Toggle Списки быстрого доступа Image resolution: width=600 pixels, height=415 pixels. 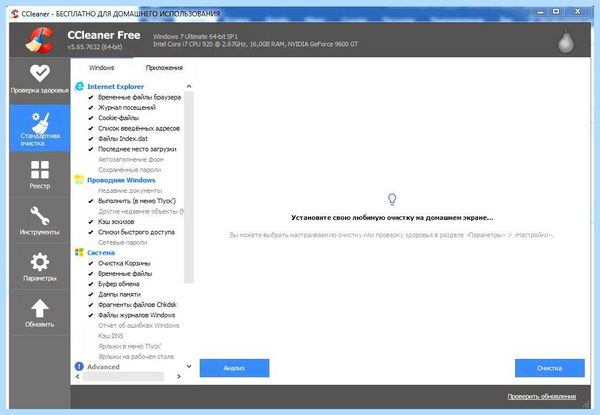(x=91, y=232)
